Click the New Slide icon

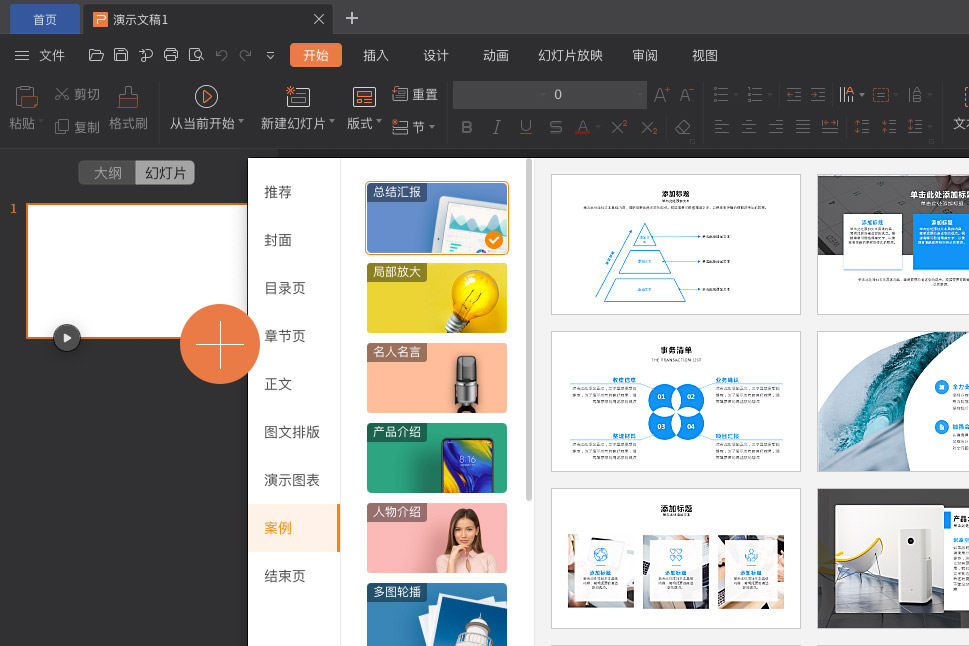click(x=298, y=96)
